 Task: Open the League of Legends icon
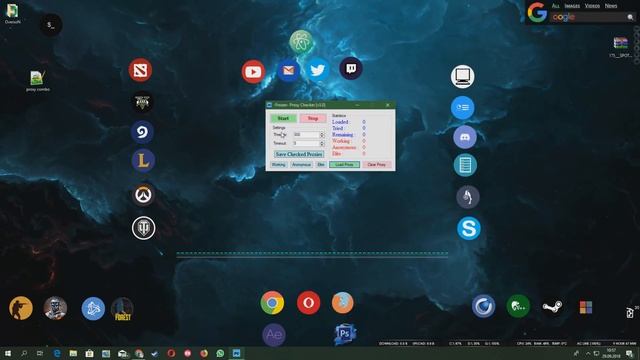click(x=143, y=160)
